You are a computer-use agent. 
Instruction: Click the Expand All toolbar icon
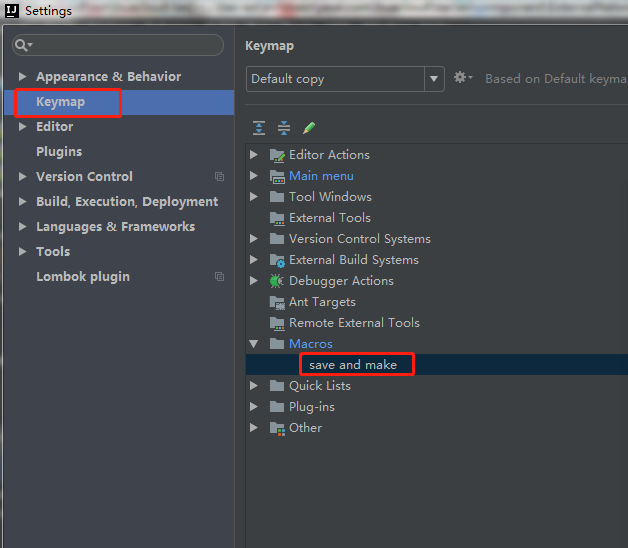tap(259, 128)
